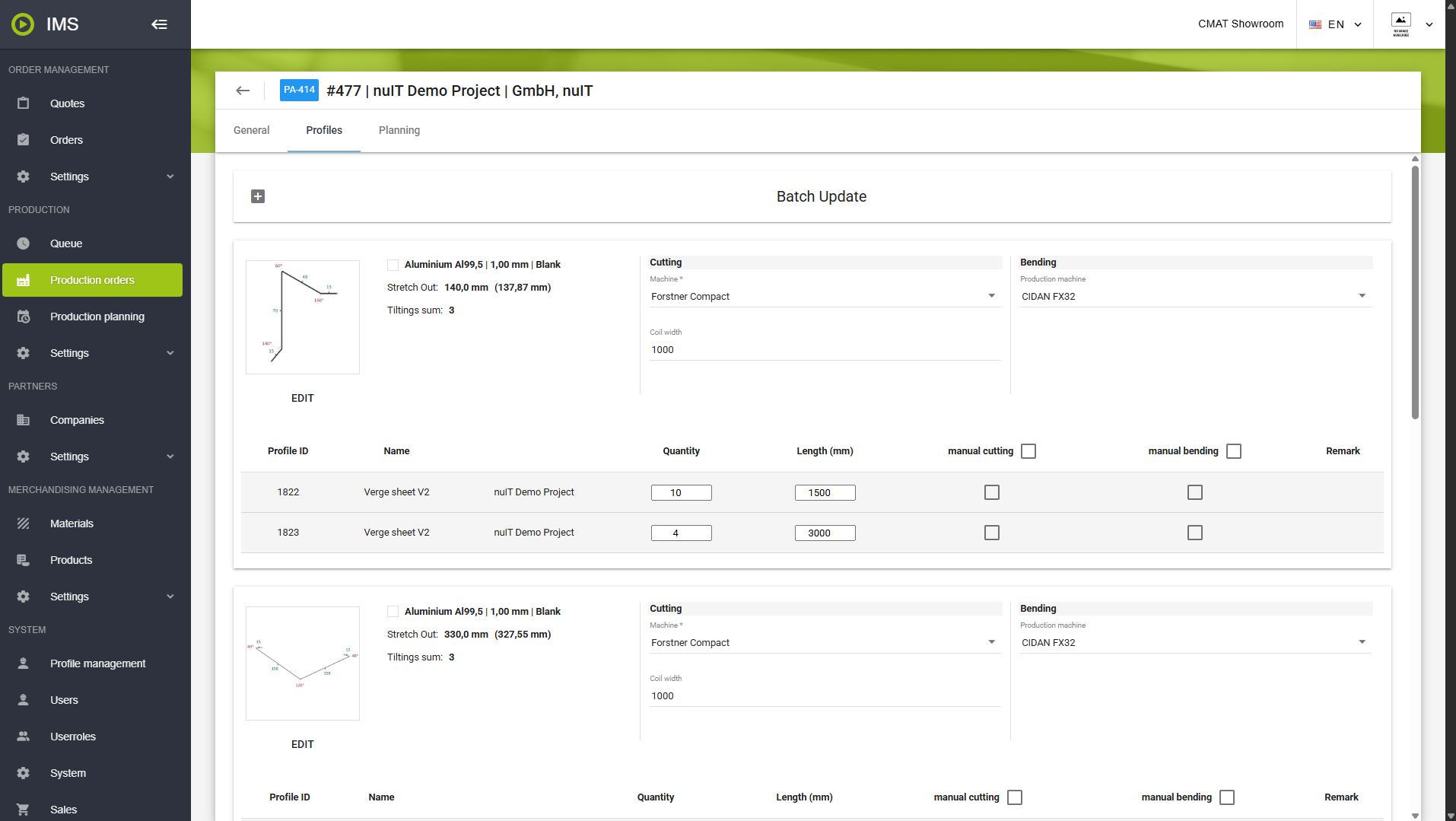Click the vertical scrollbar thumb
This screenshot has width=1456, height=821.
tap(1415, 292)
